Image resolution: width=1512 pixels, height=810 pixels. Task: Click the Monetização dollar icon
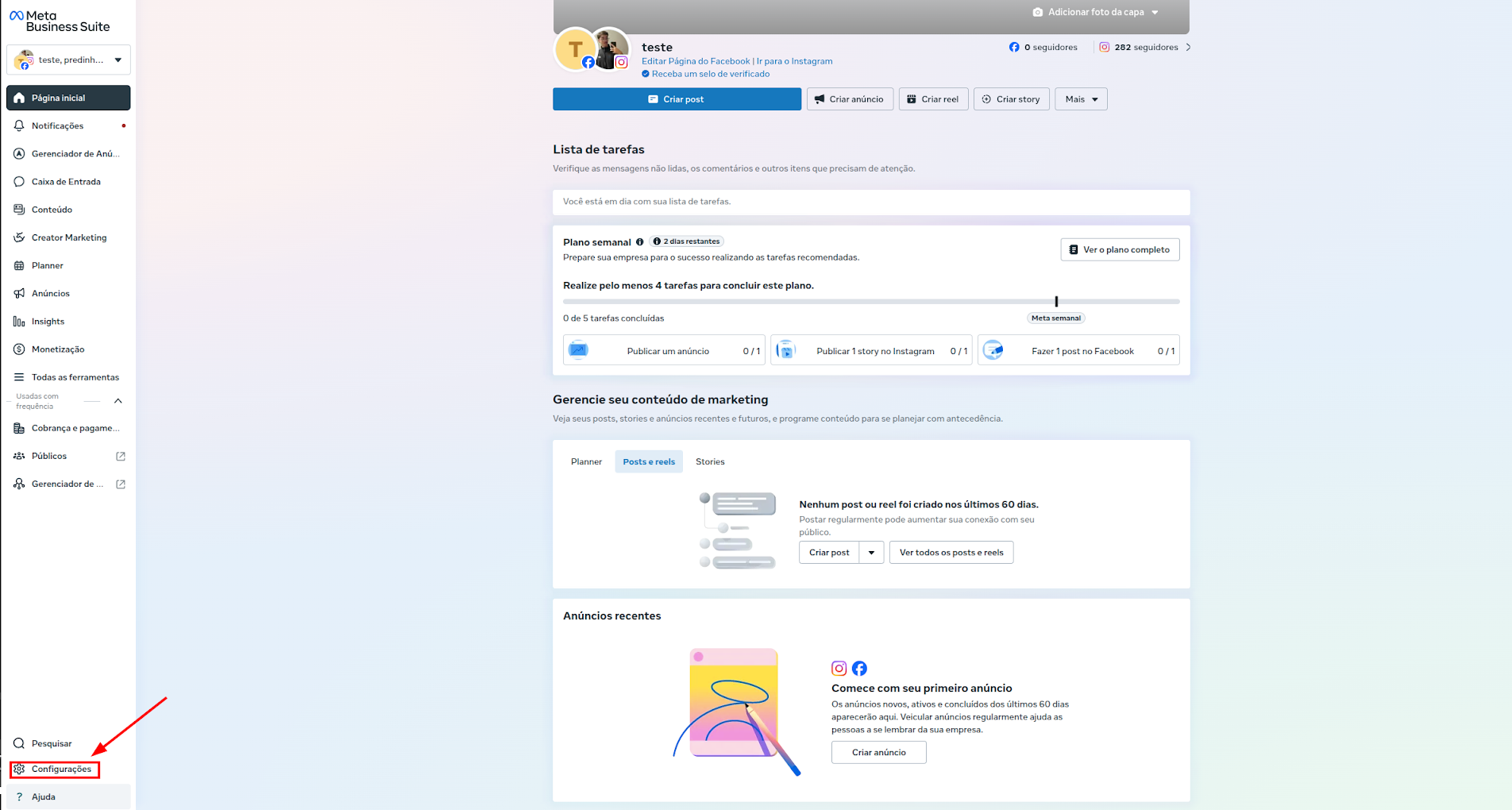pyautogui.click(x=19, y=349)
